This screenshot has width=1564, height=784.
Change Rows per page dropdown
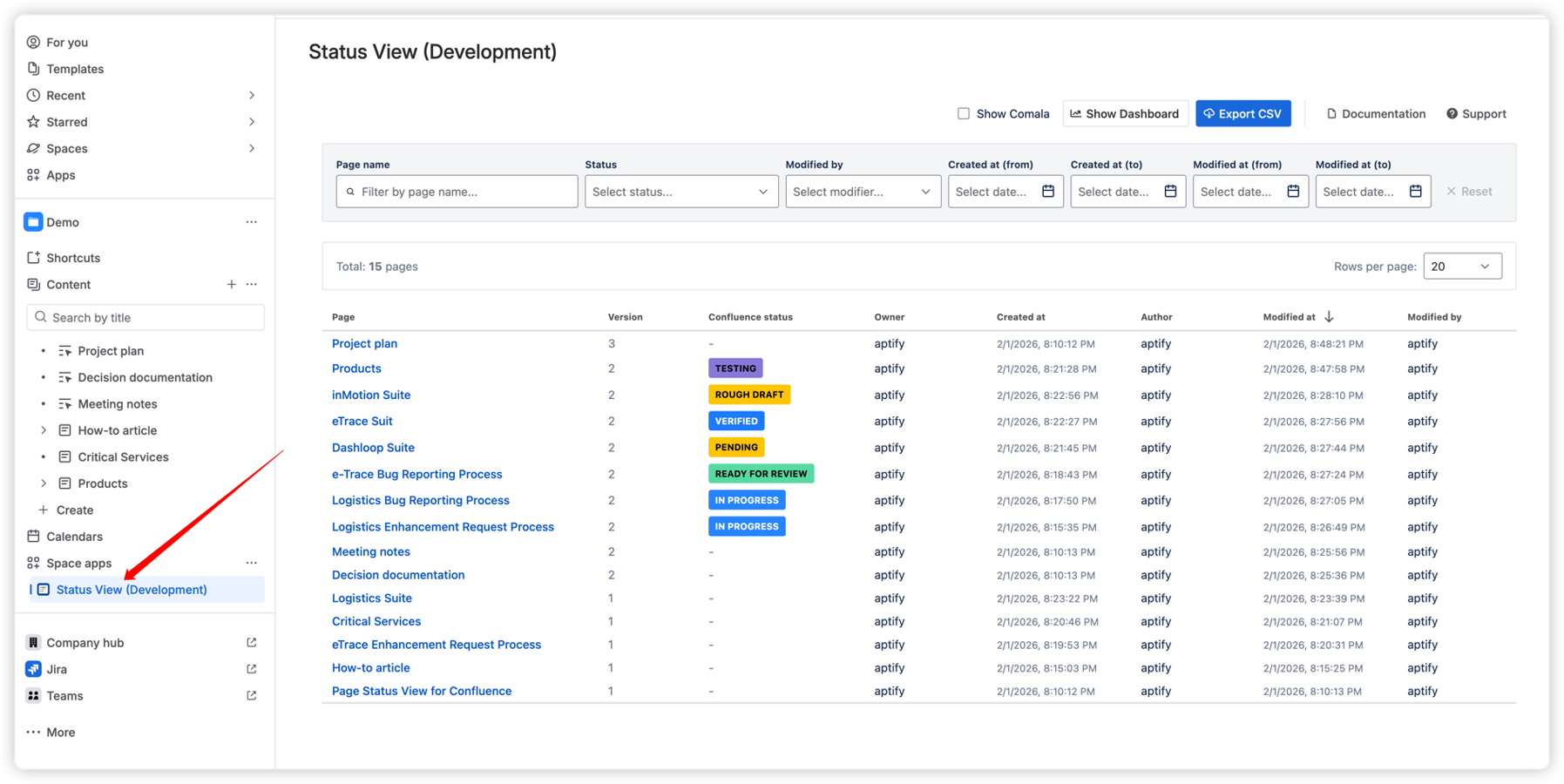click(x=1462, y=266)
